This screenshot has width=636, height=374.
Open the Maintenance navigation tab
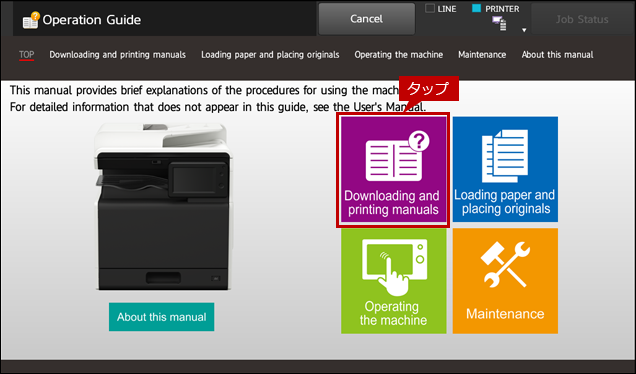(482, 55)
